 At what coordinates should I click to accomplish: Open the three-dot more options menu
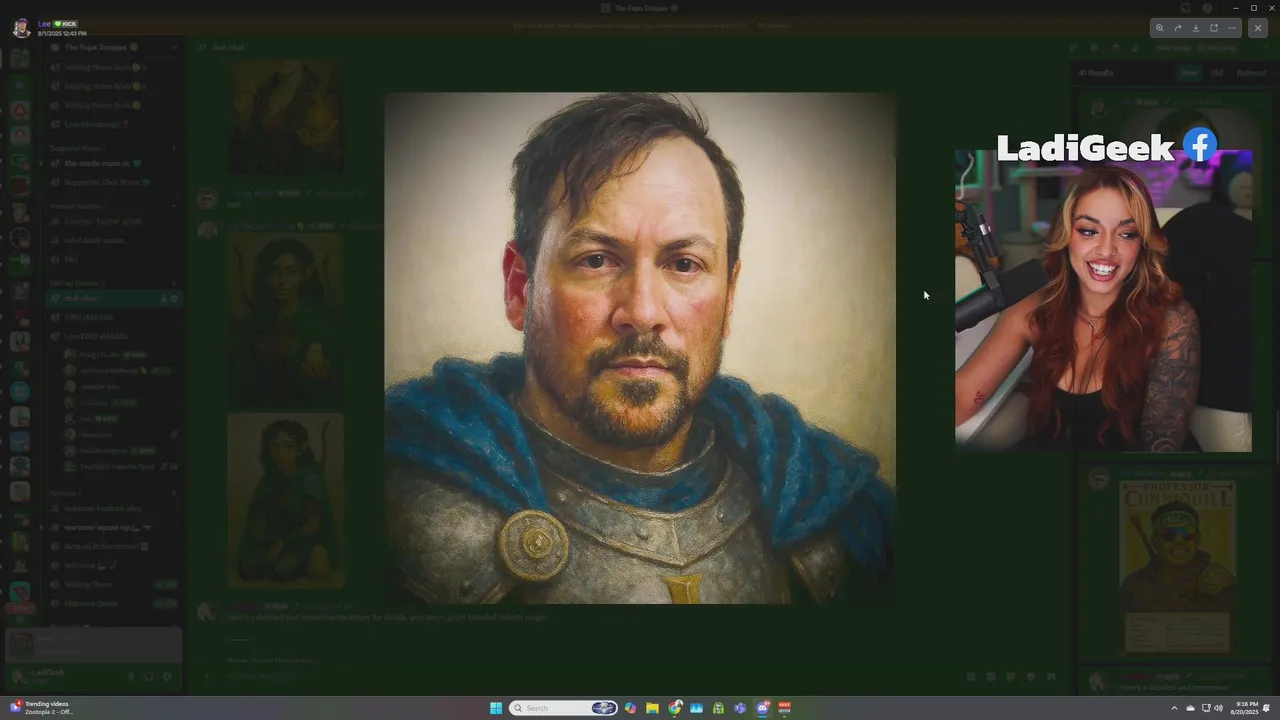(x=1232, y=28)
